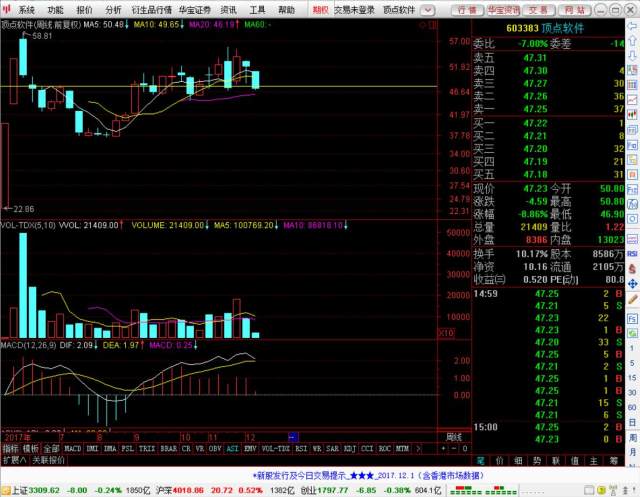Click the blue marker on the timeline
The height and width of the screenshot is (497, 640).
pos(292,438)
